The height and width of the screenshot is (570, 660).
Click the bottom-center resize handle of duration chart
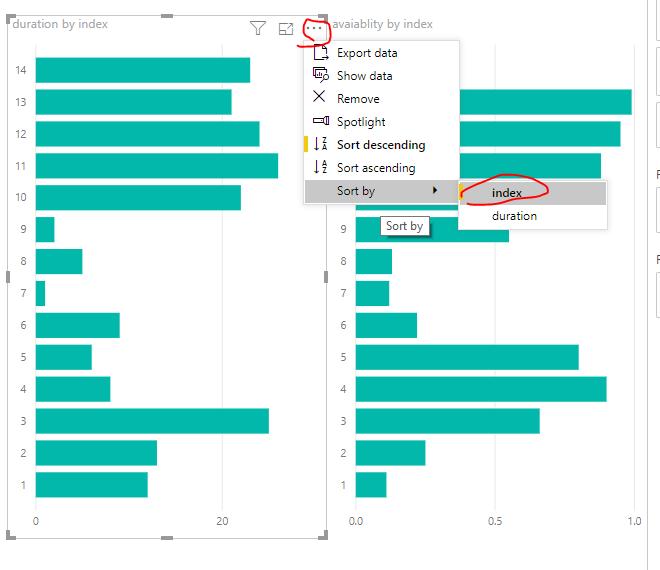click(x=167, y=538)
